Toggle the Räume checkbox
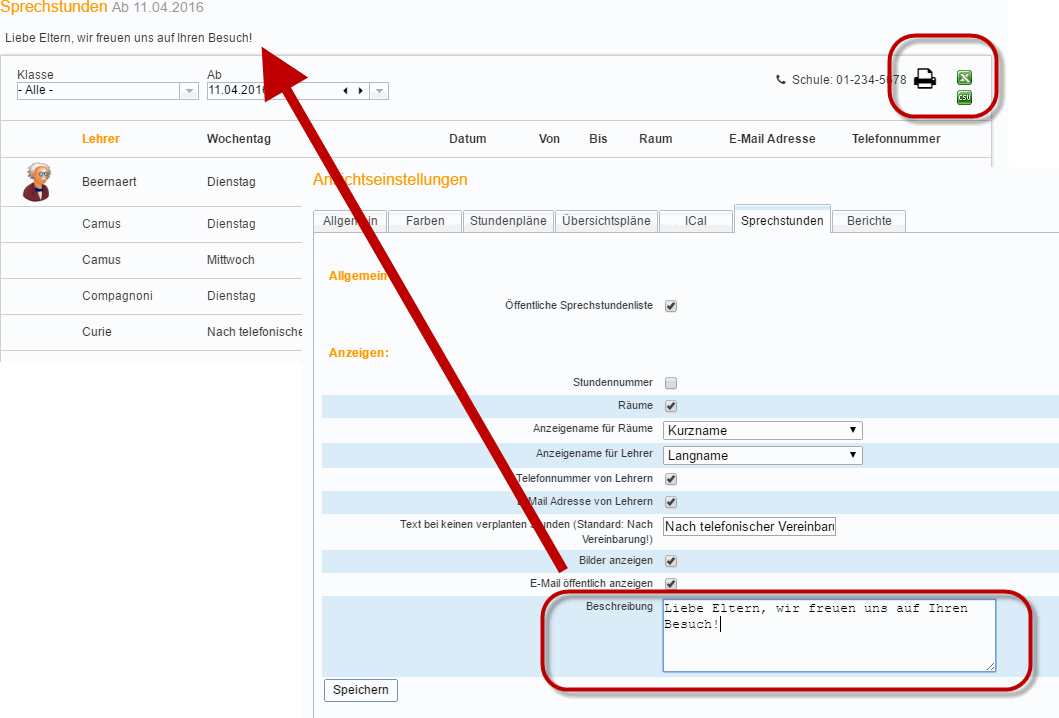Screen dimensions: 1059x718 coord(671,406)
